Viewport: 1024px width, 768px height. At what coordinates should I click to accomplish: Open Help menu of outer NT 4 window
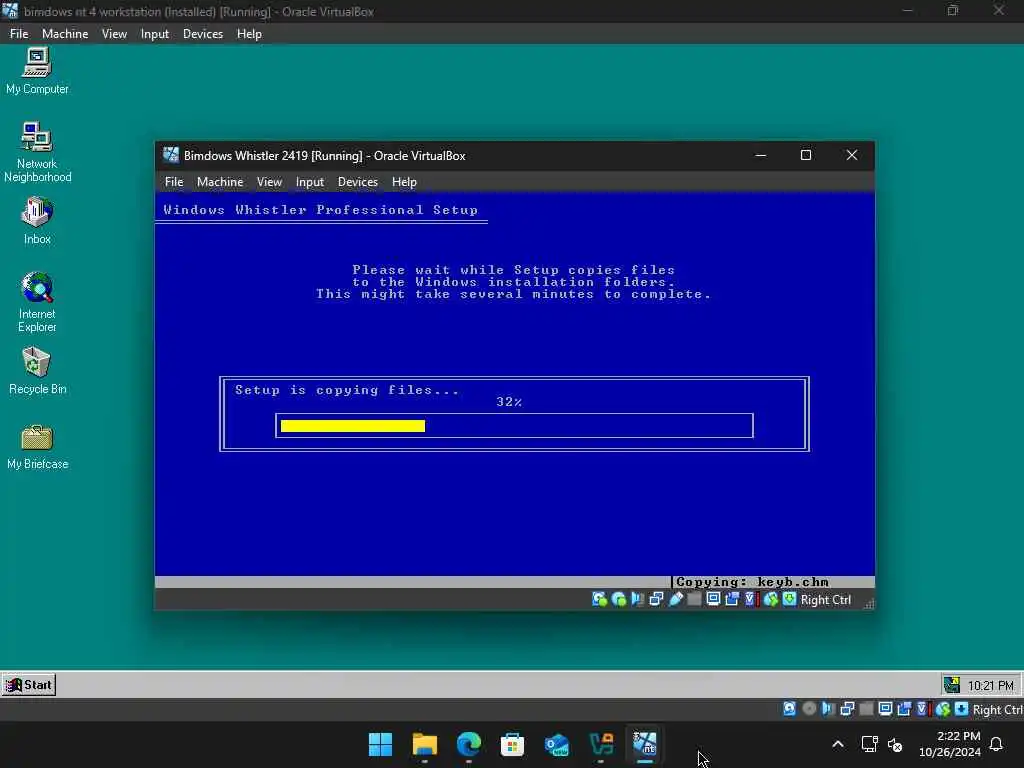click(249, 34)
